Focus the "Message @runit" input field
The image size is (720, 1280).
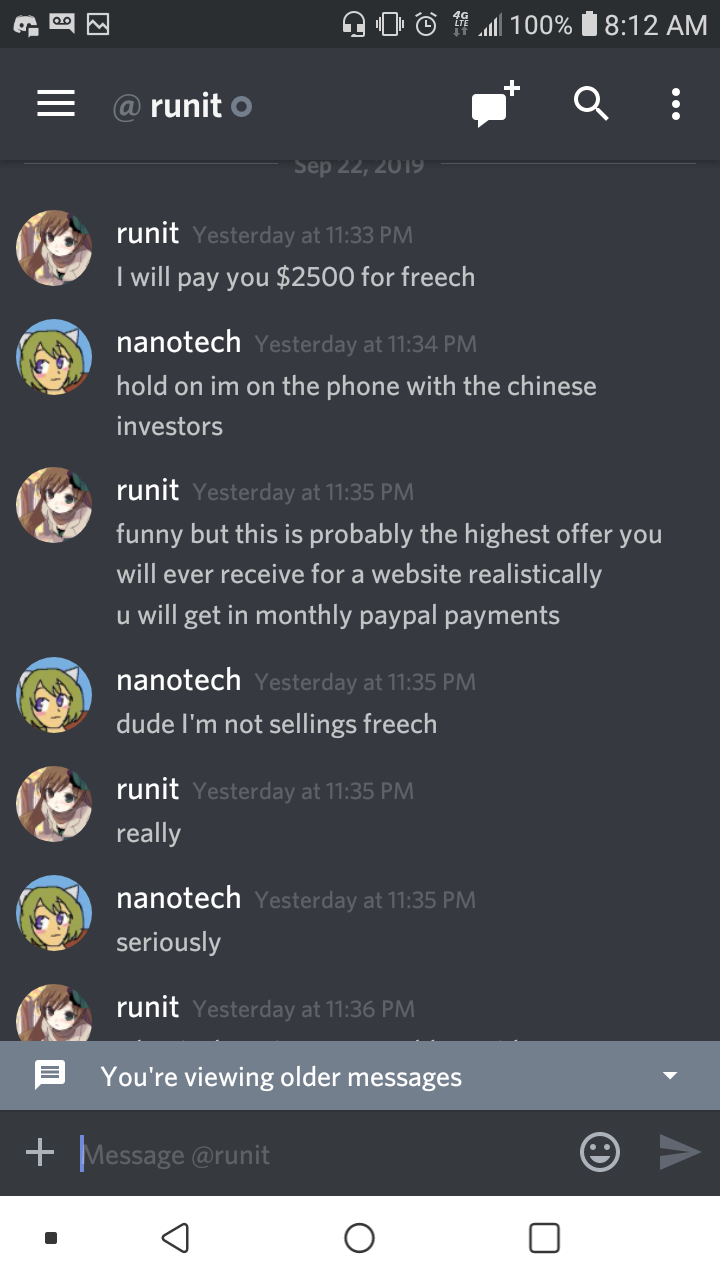point(320,1154)
